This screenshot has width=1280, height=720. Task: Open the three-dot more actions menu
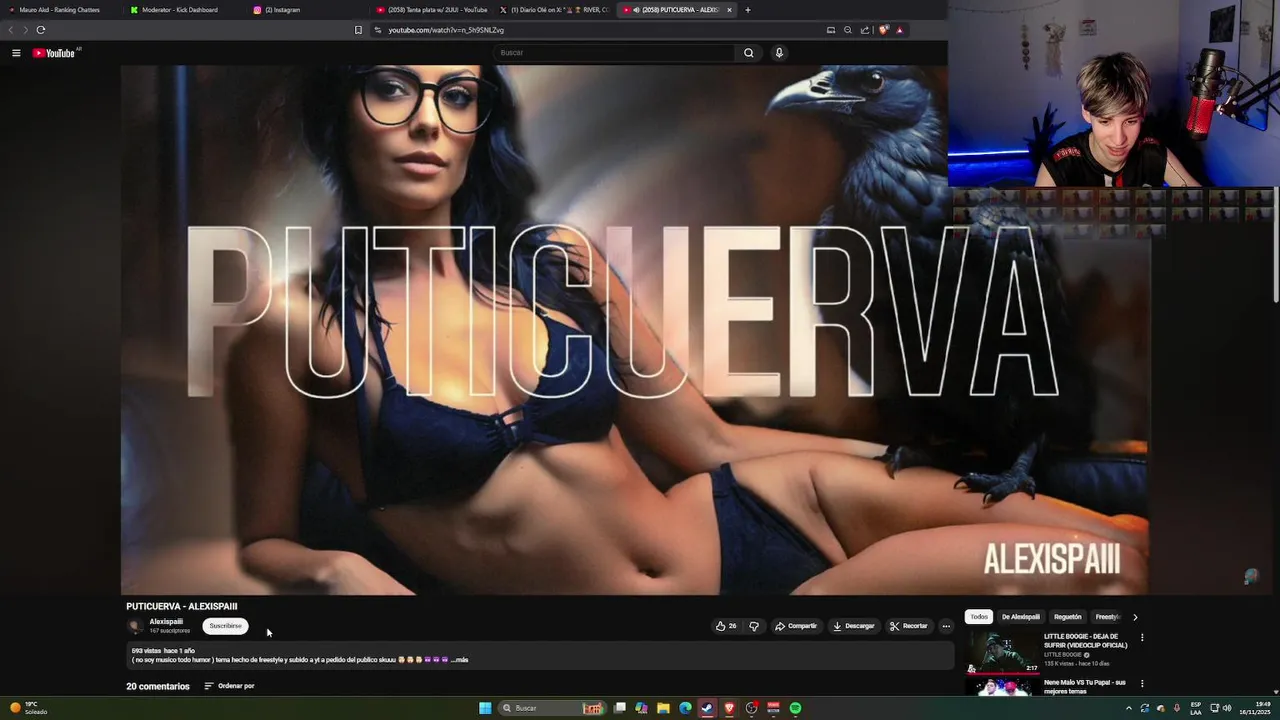[x=946, y=626]
